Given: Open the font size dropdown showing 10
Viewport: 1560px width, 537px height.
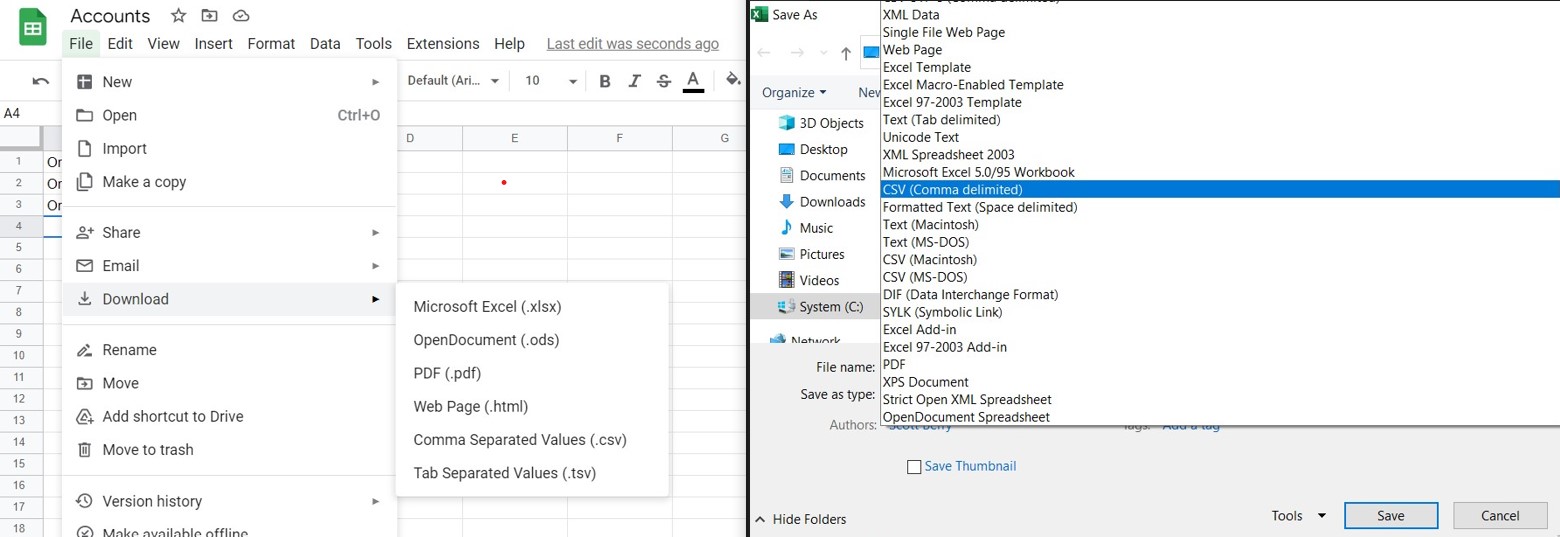Looking at the screenshot, I should 551,81.
